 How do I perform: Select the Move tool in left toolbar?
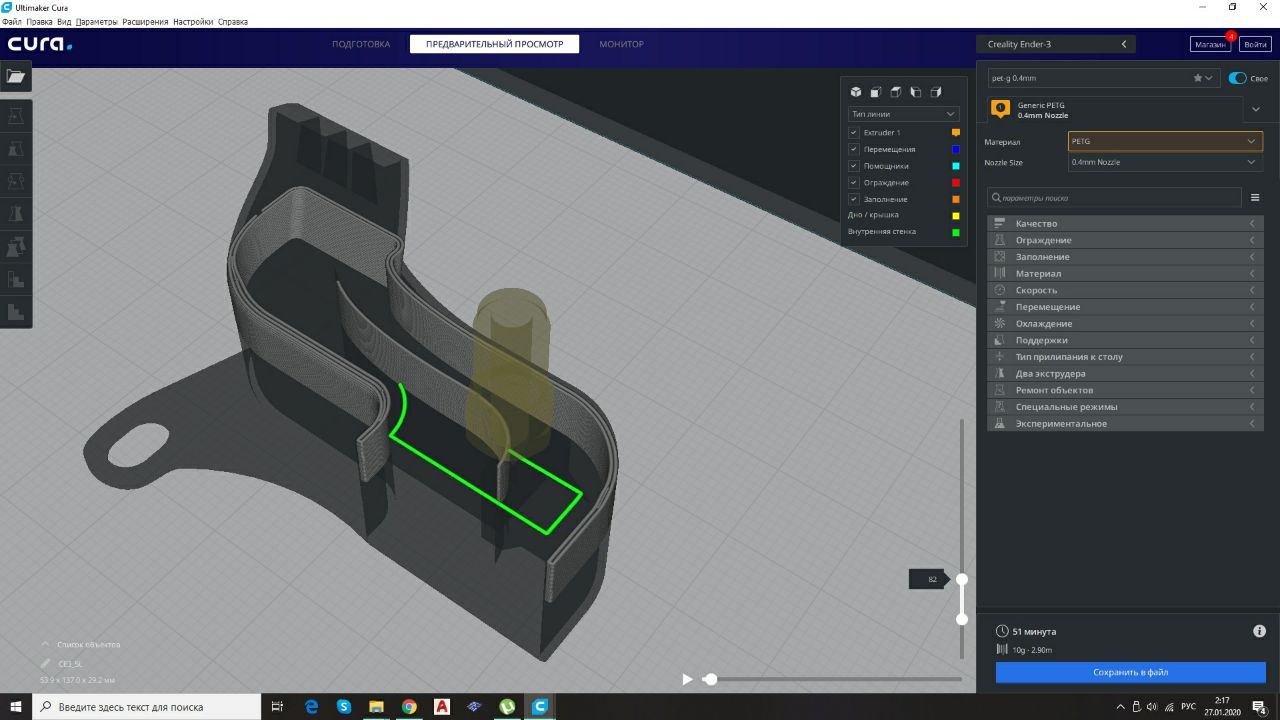click(x=16, y=115)
